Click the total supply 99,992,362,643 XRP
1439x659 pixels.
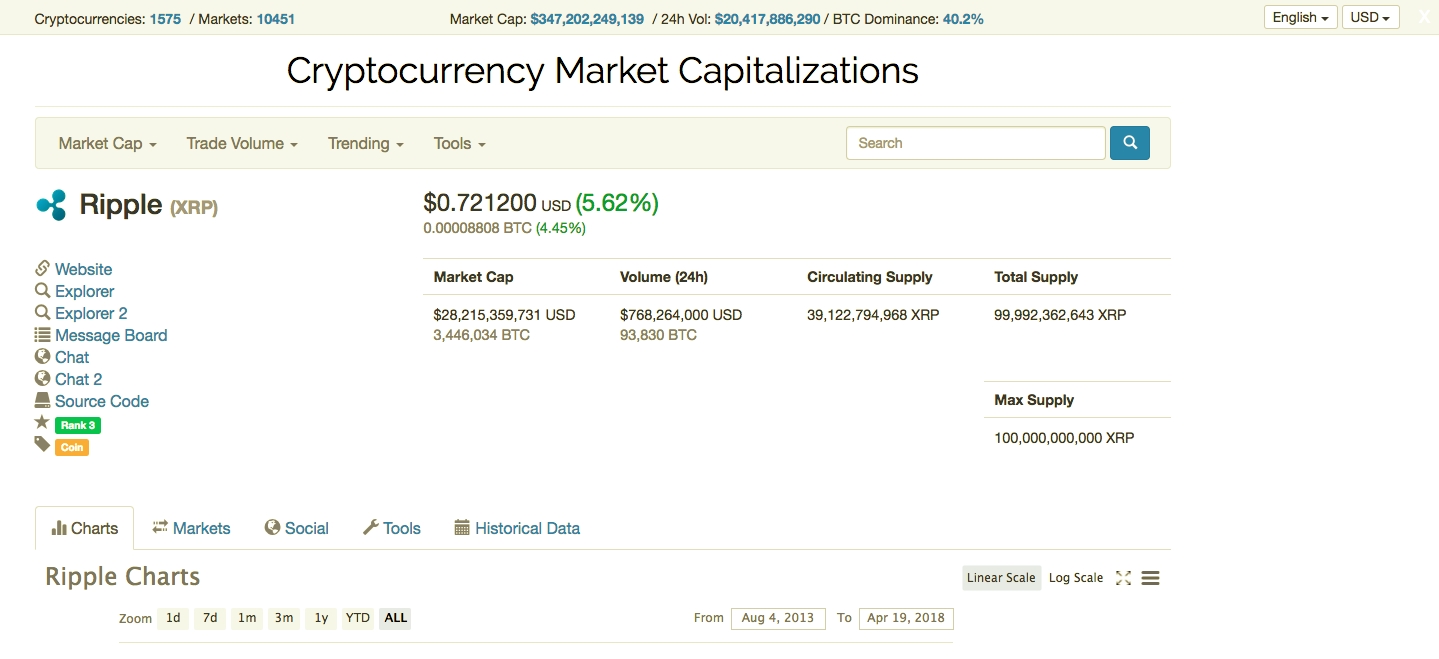1060,315
